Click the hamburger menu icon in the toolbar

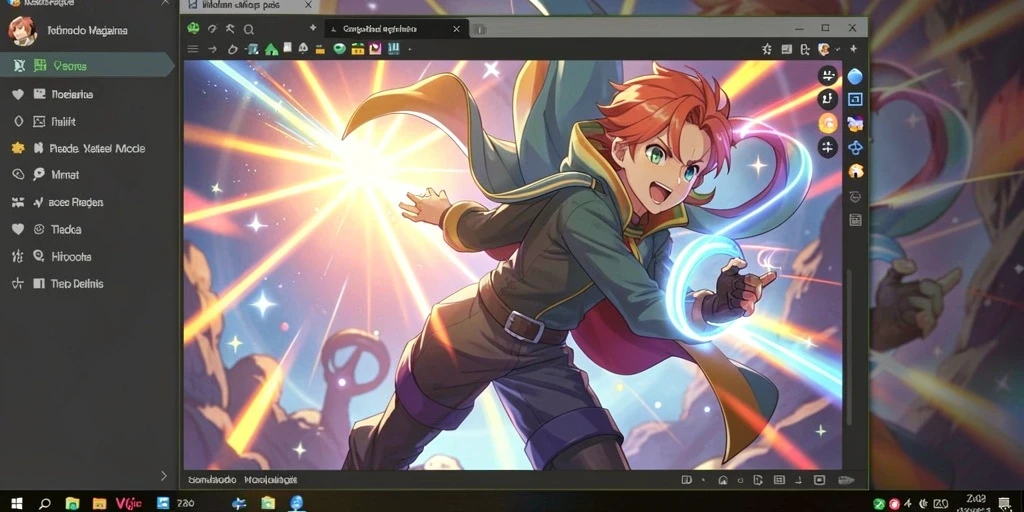[x=193, y=49]
